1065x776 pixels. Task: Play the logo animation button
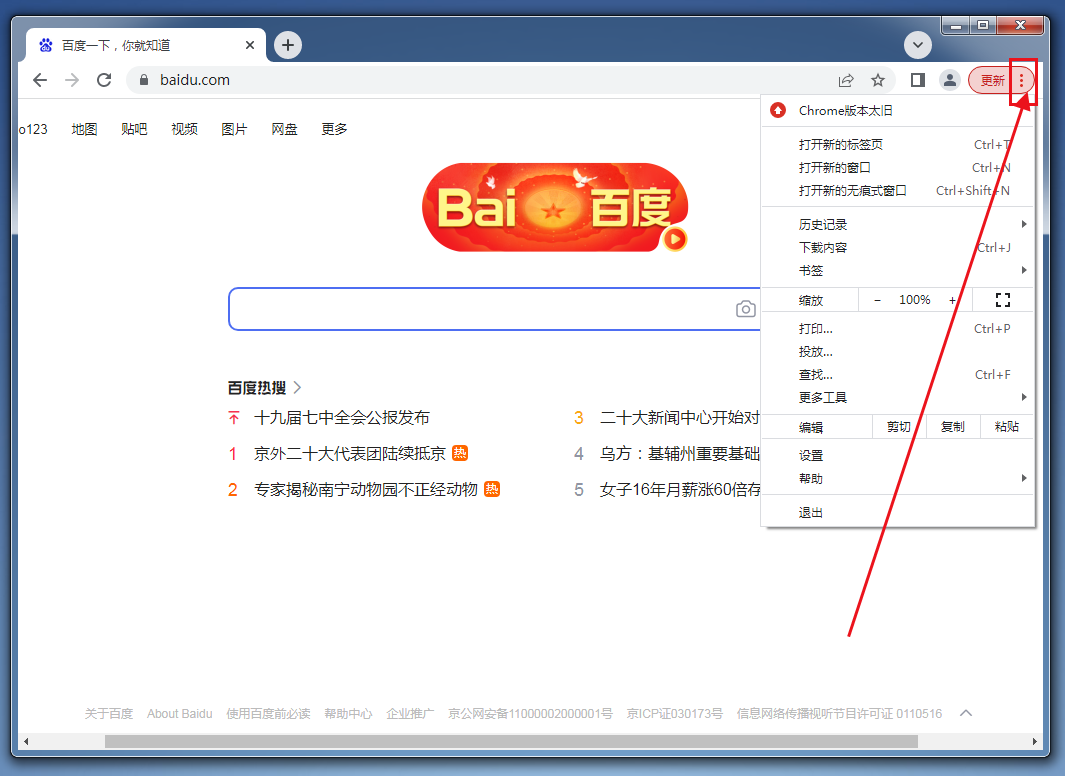675,239
